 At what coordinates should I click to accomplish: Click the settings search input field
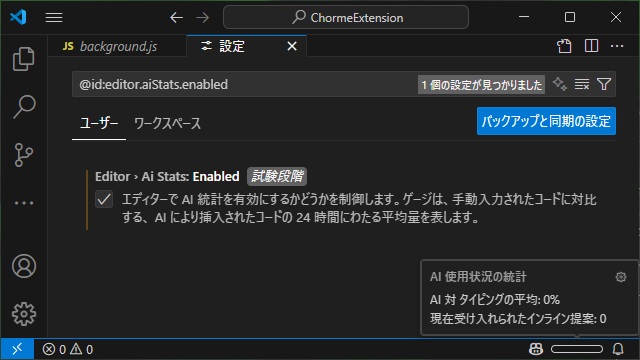(245, 84)
